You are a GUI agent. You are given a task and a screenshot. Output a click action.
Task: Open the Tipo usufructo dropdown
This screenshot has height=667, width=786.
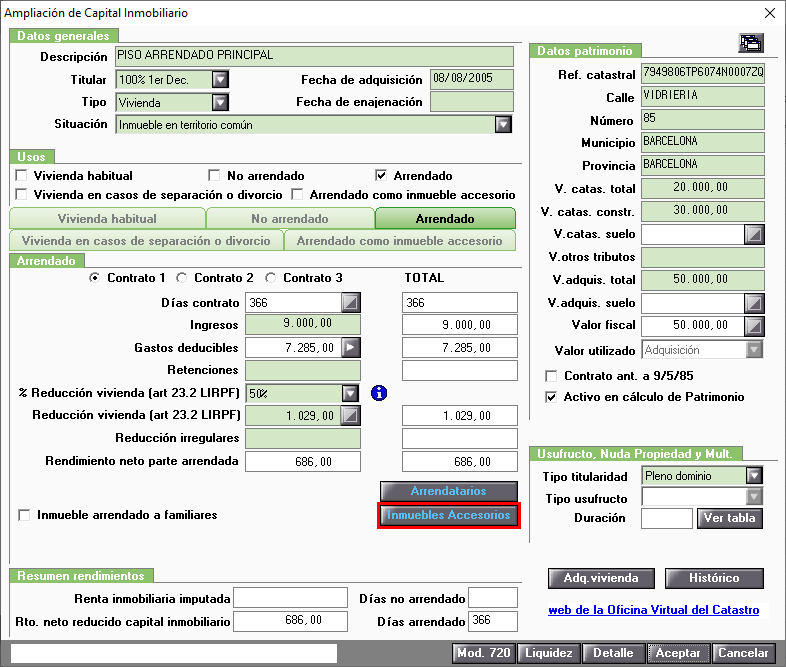(x=754, y=497)
